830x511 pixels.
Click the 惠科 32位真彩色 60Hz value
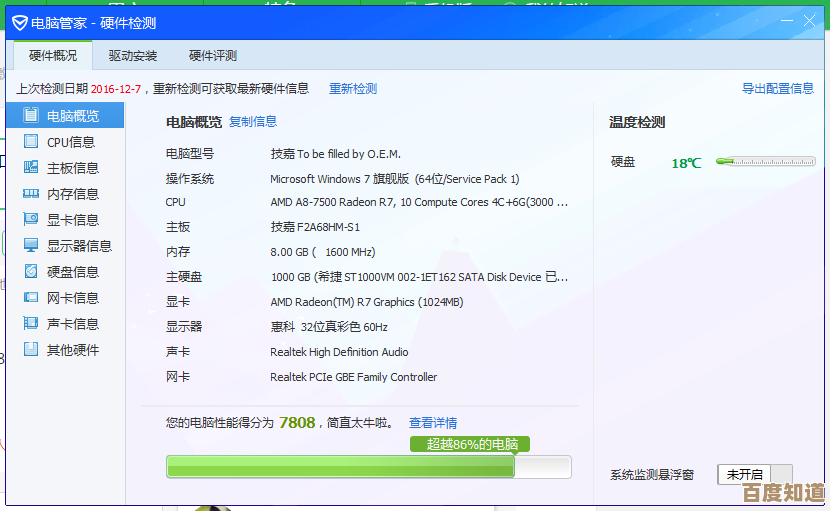(x=329, y=327)
